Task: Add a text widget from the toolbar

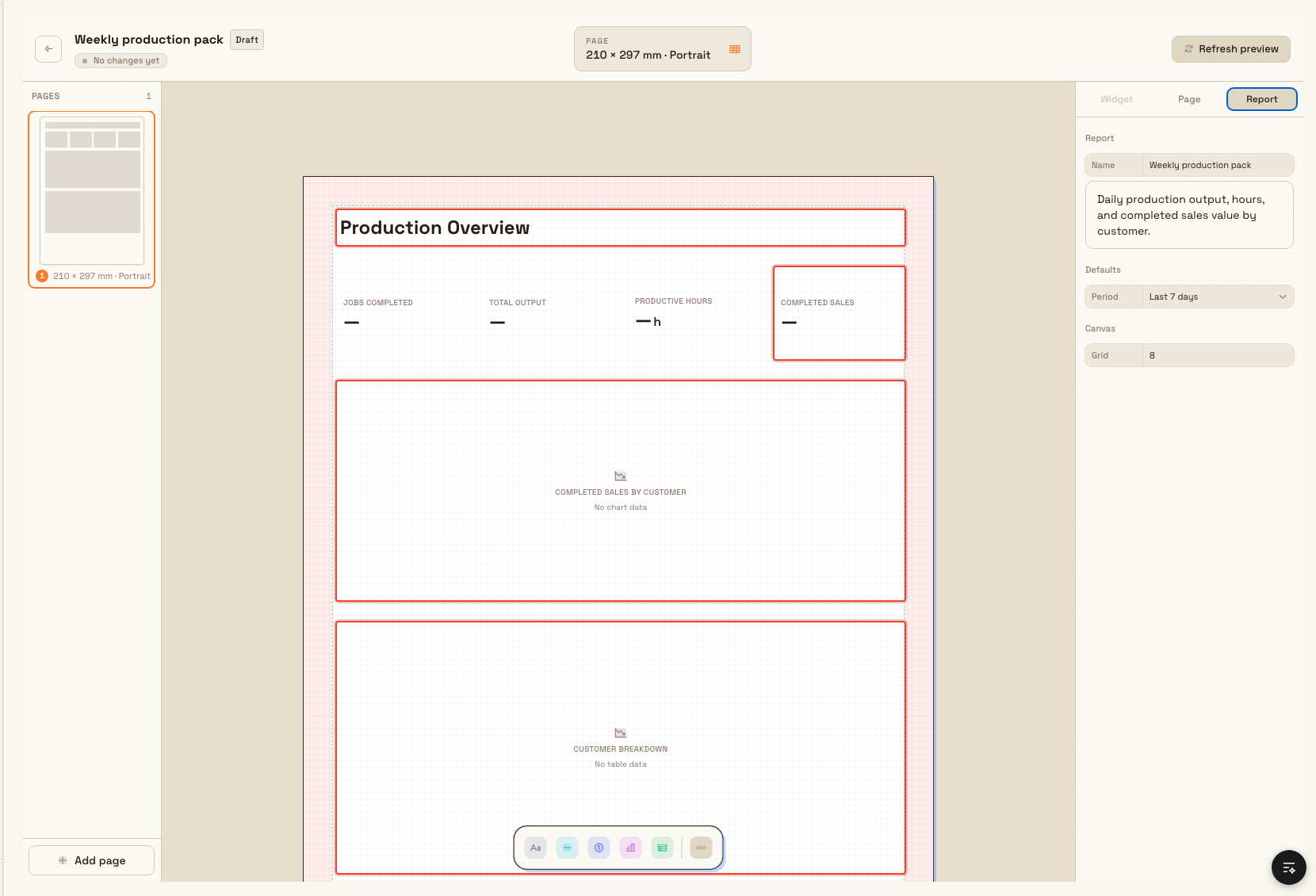Action: (x=536, y=848)
